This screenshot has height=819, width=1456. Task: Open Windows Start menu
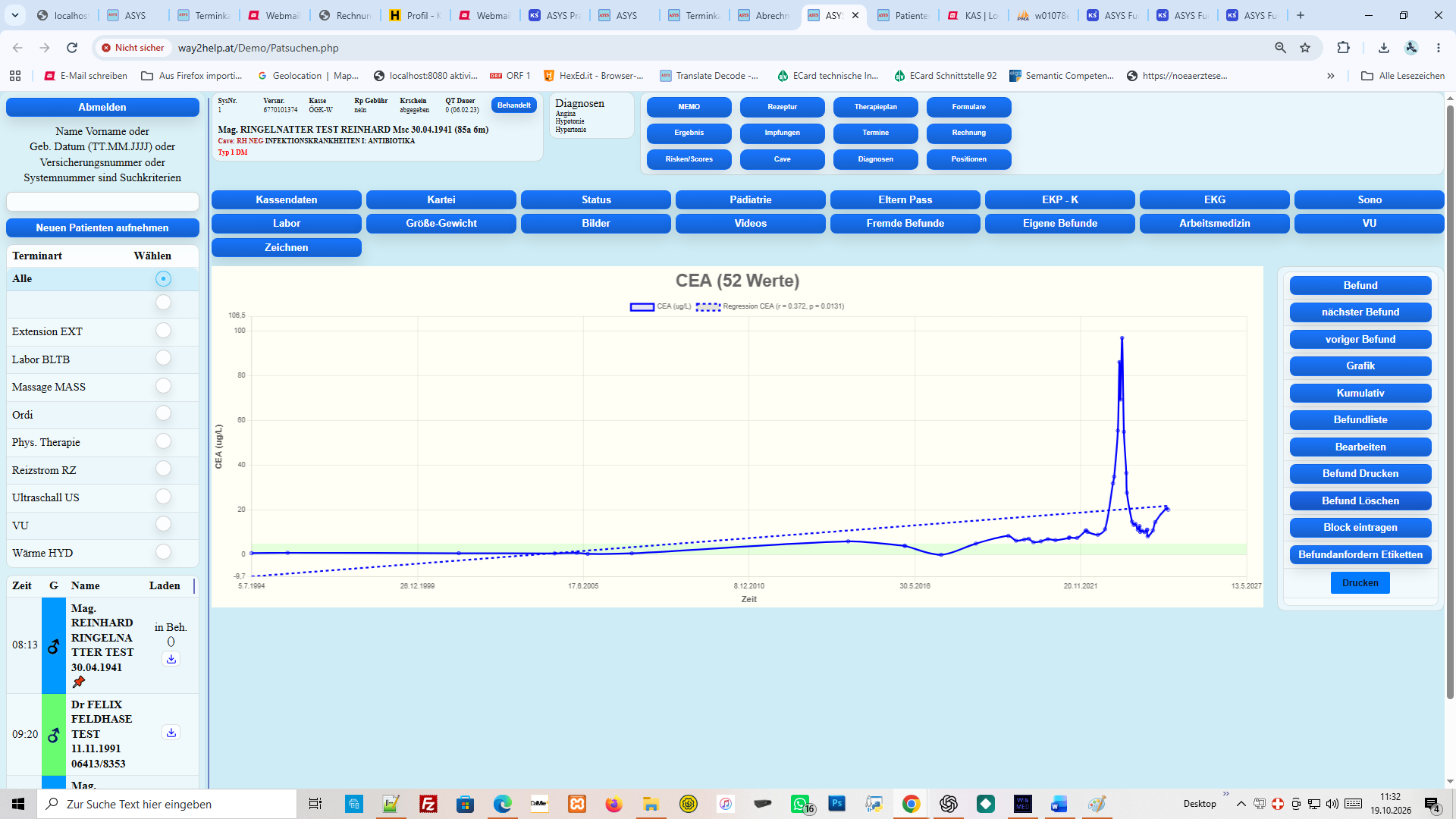coord(18,804)
